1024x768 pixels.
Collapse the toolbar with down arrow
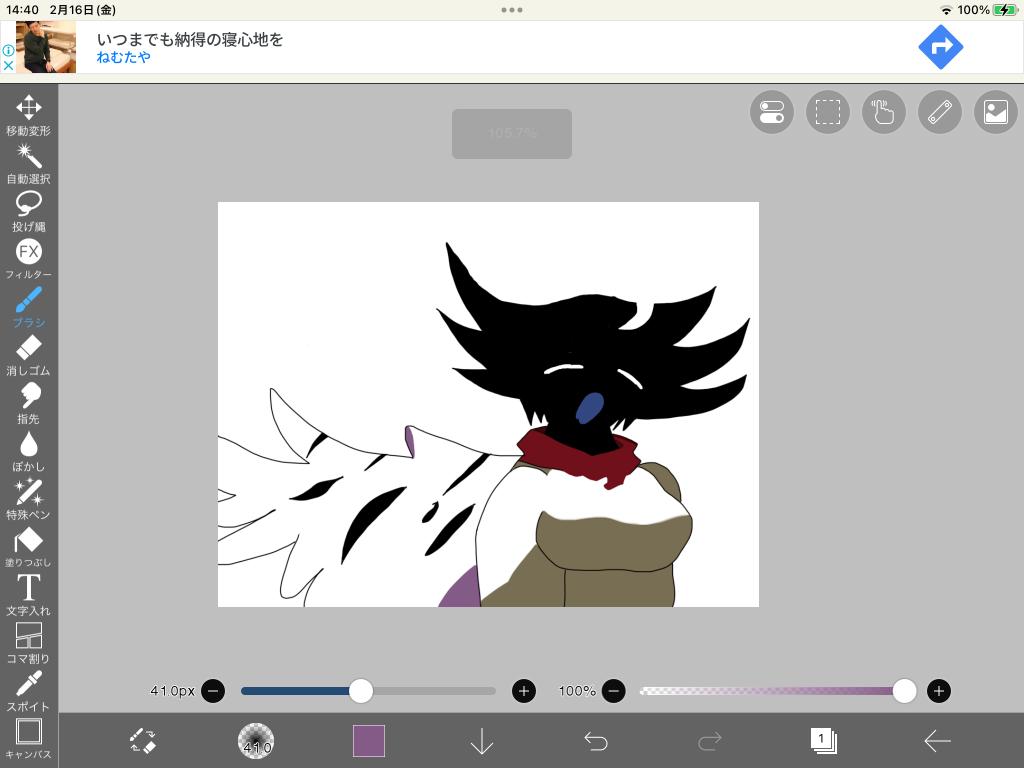pyautogui.click(x=482, y=741)
